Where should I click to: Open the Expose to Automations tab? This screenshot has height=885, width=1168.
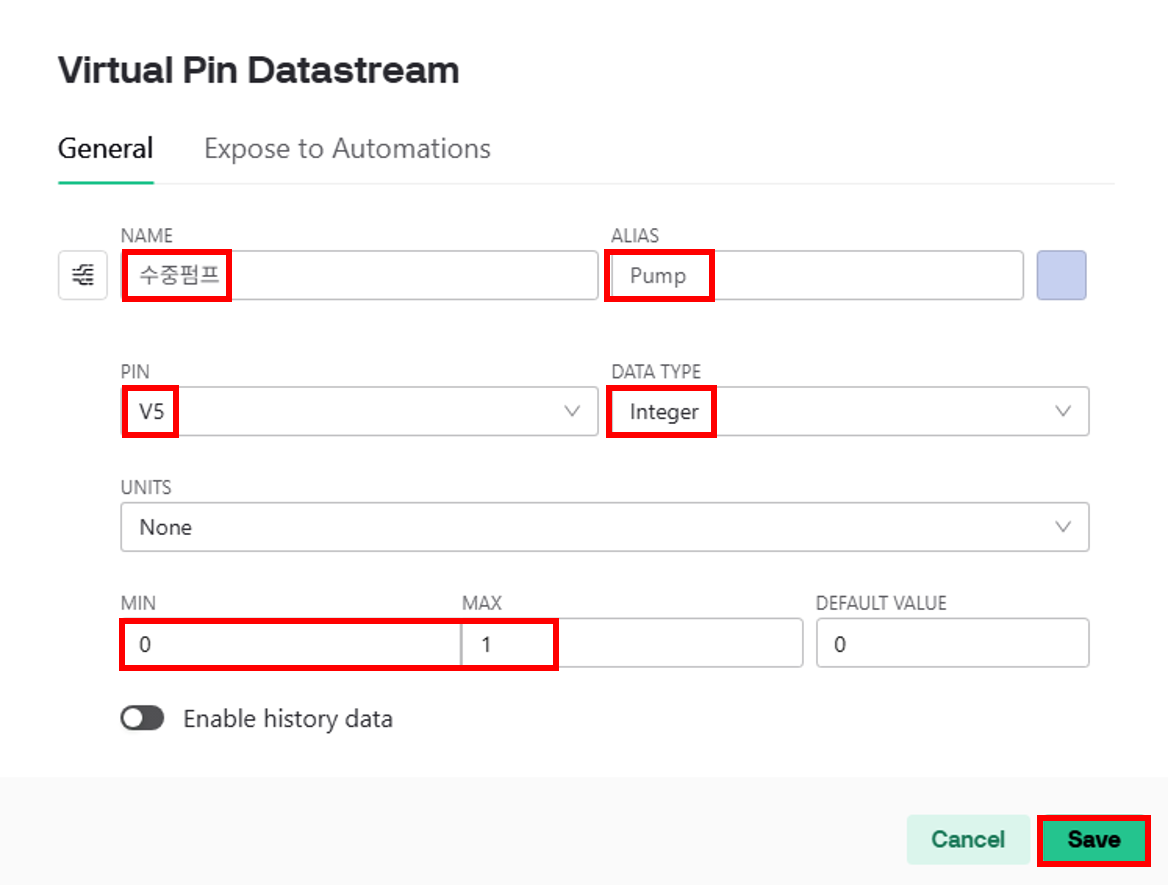click(x=347, y=148)
